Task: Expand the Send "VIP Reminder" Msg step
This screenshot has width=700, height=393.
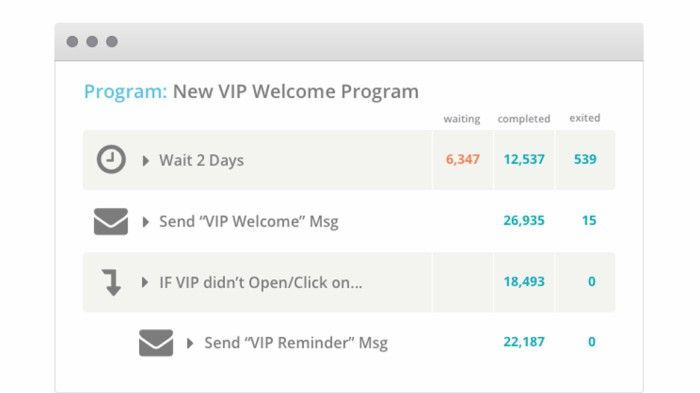Action: [190, 343]
